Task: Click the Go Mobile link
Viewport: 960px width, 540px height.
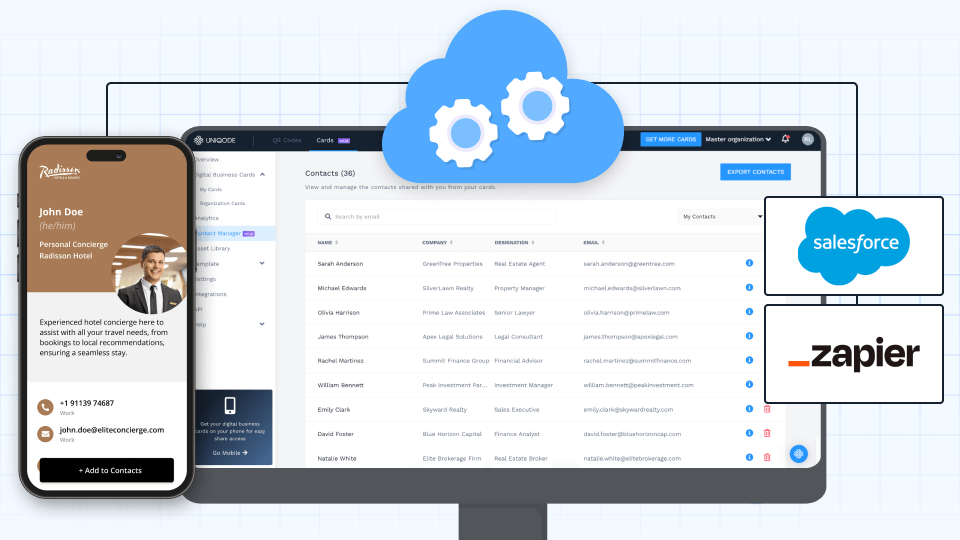Action: [x=230, y=453]
